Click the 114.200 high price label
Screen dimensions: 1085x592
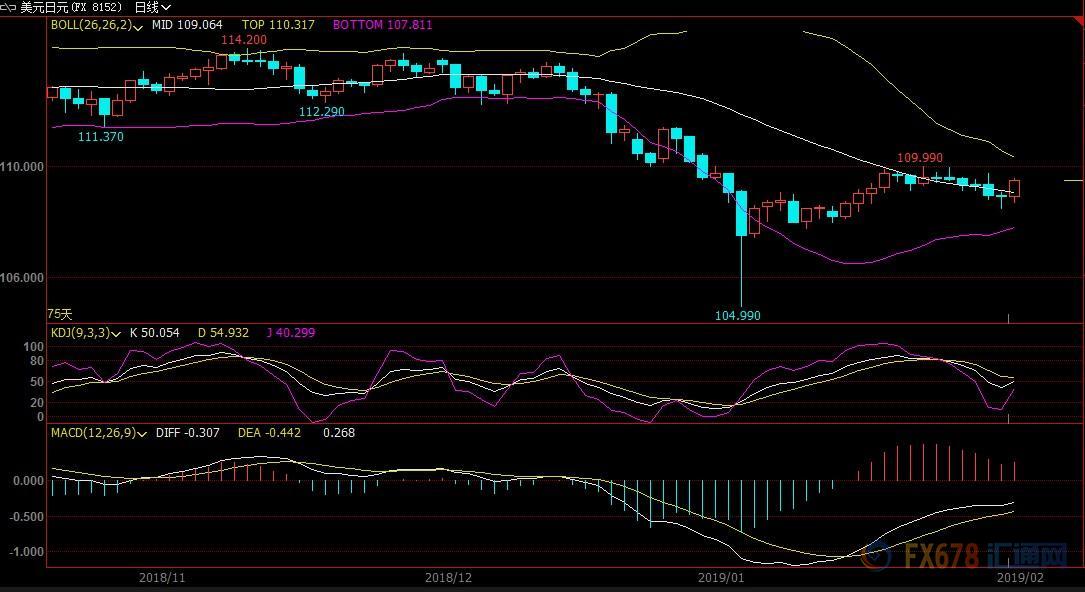point(244,40)
